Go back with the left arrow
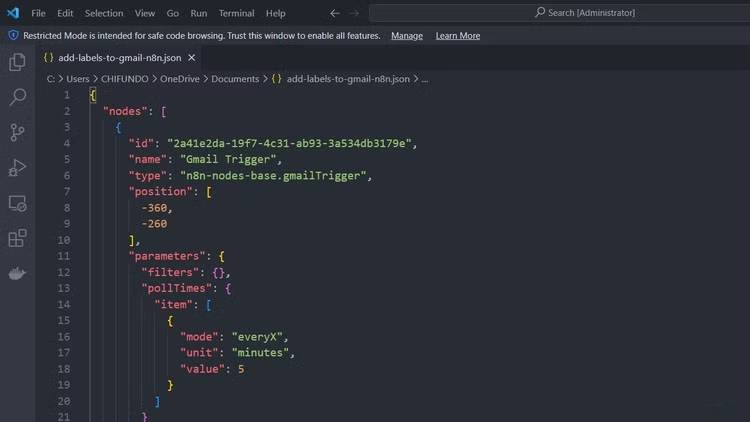Screen dimensions: 750x422 335,13
